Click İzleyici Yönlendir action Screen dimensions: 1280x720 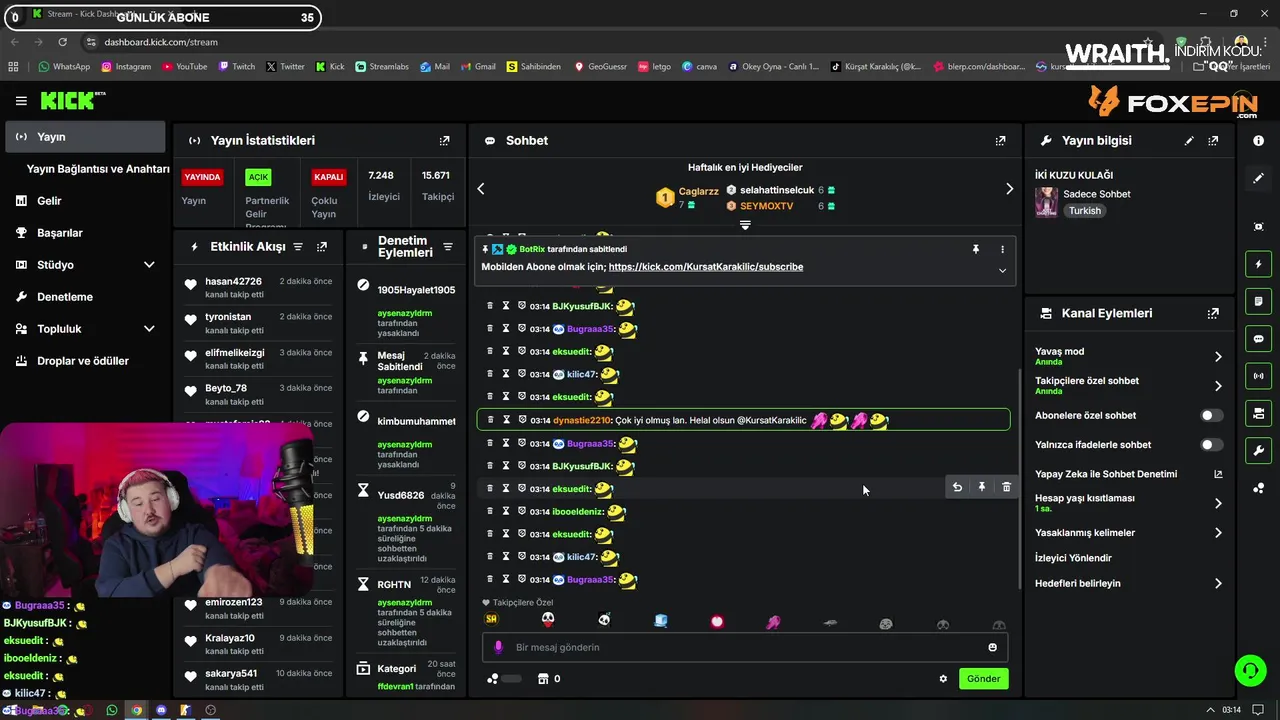pos(1073,558)
